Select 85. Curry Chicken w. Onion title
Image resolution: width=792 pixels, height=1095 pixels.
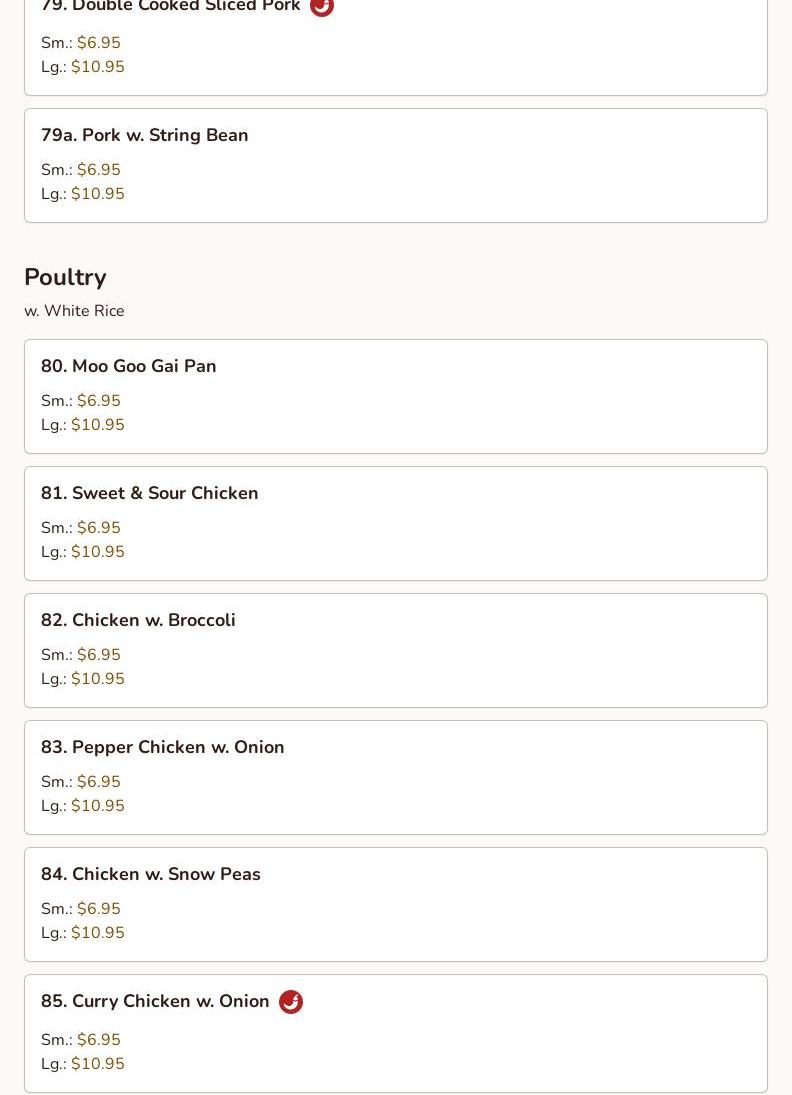155,1001
